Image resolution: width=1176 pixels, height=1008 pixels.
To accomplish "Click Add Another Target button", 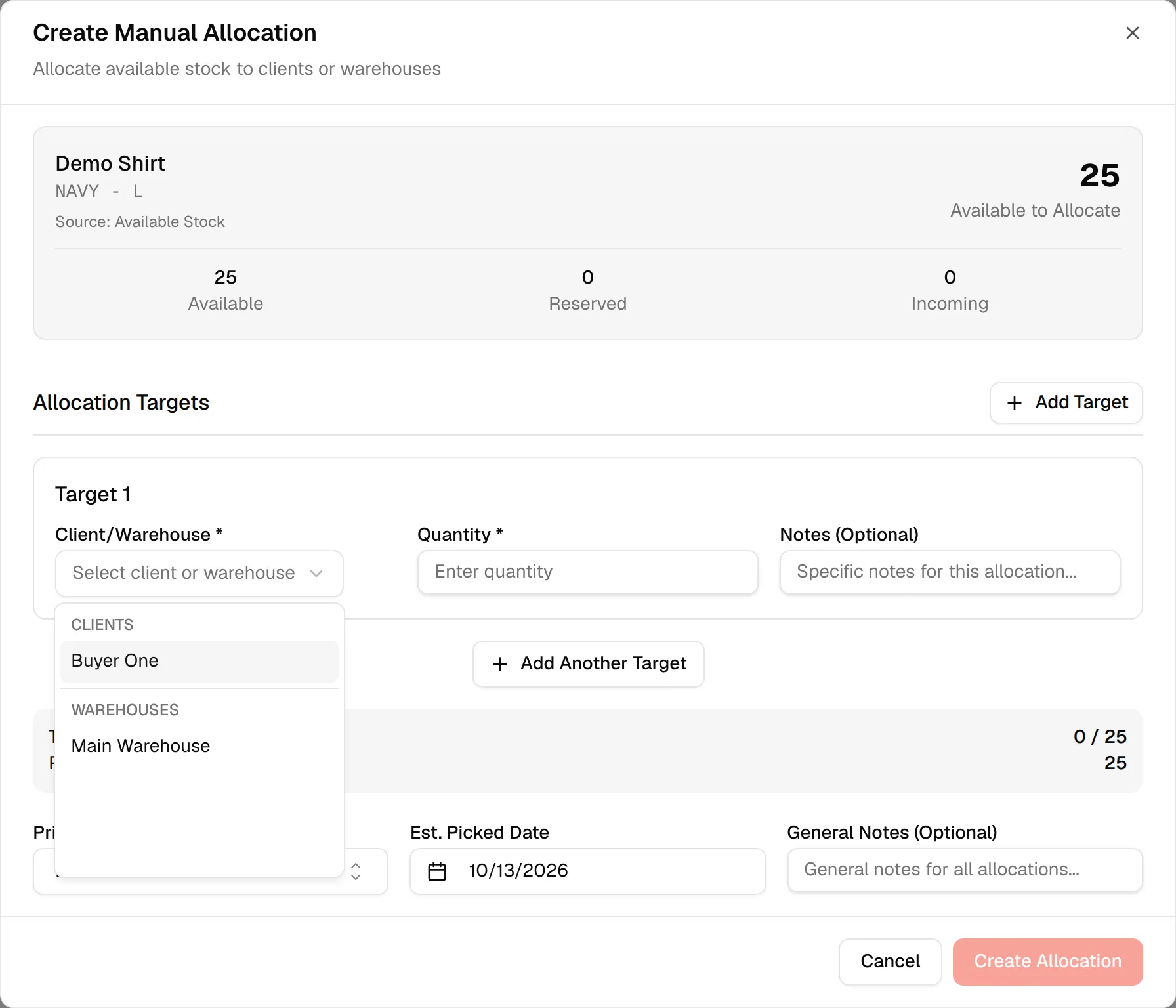I will (x=589, y=663).
